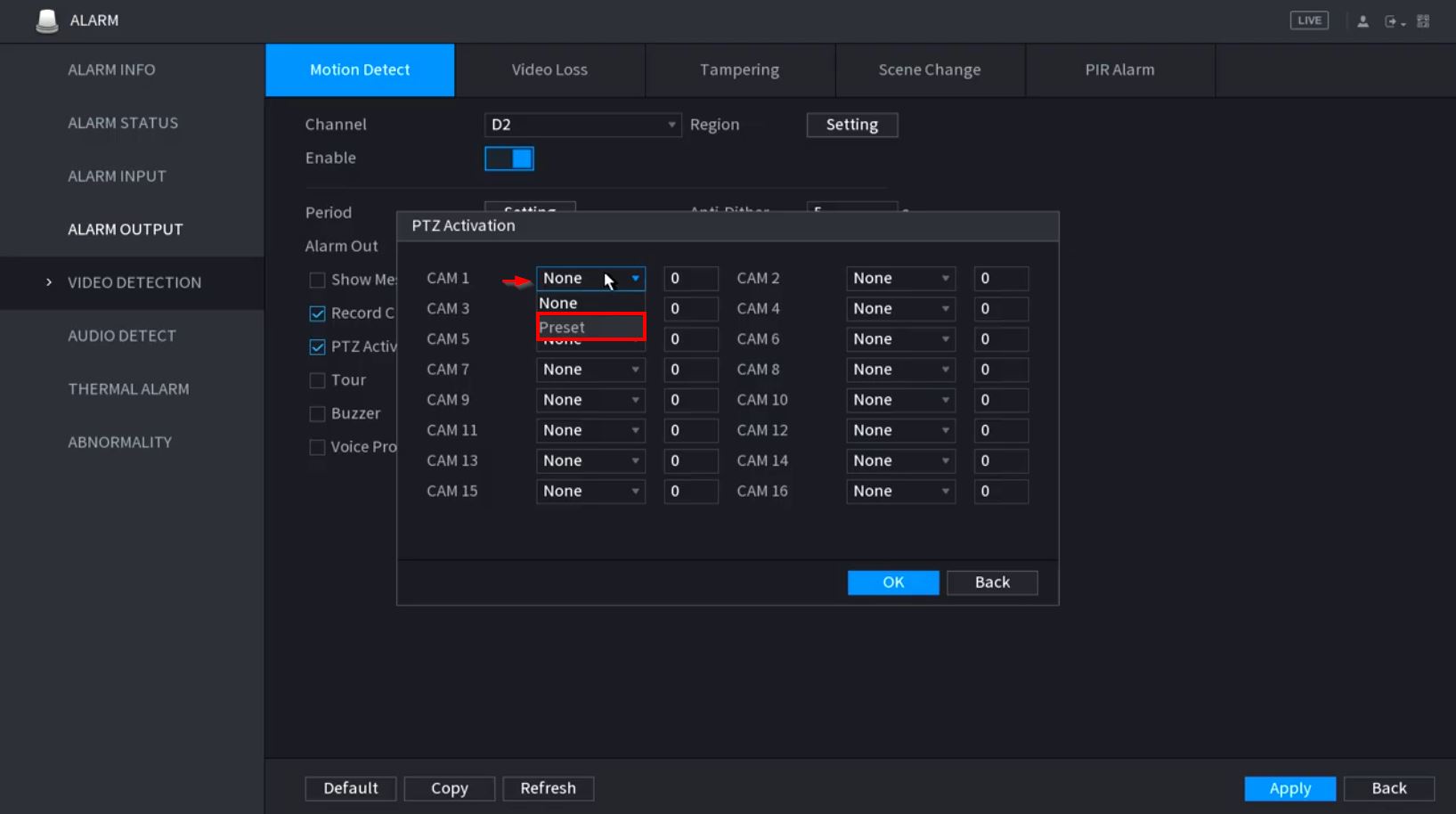Screen dimensions: 1456x814
Task: Uncheck the Record Channel checkbox
Action: point(317,313)
